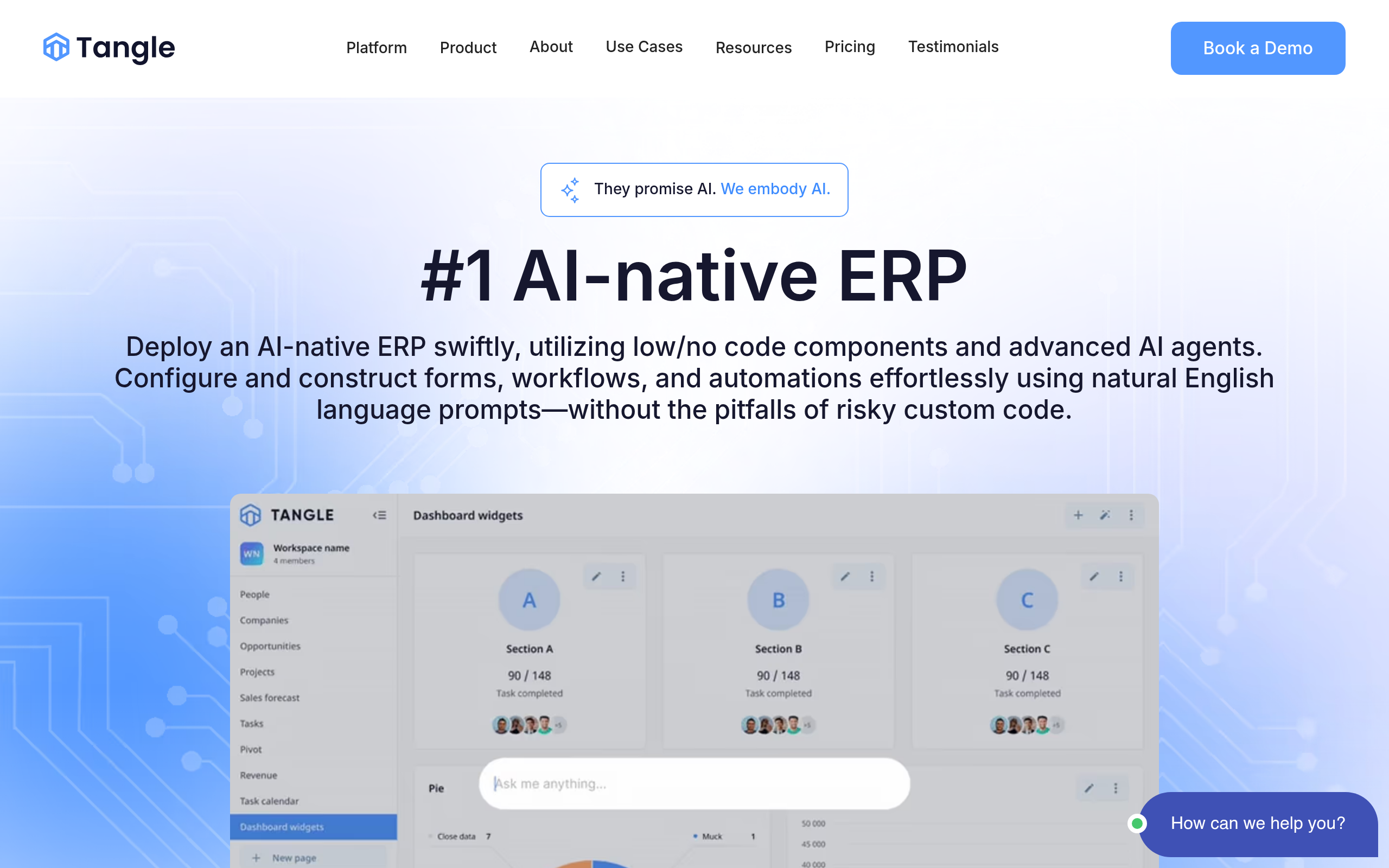Select Pivot in the sidebar
This screenshot has height=868, width=1389.
click(250, 749)
